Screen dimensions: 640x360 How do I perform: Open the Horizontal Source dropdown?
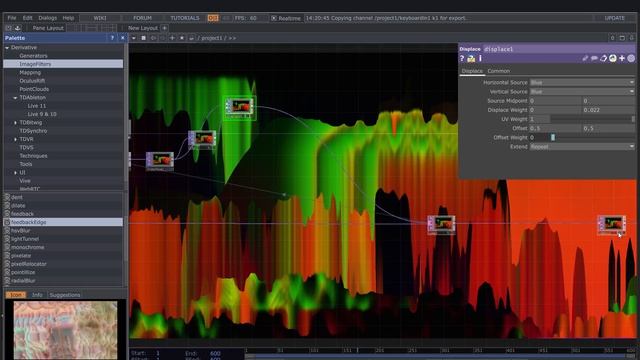point(582,82)
